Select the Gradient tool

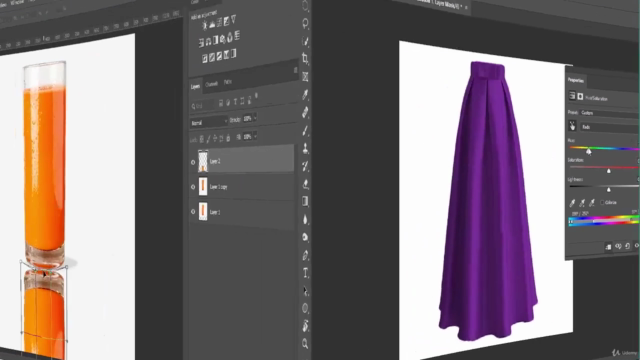(x=305, y=202)
